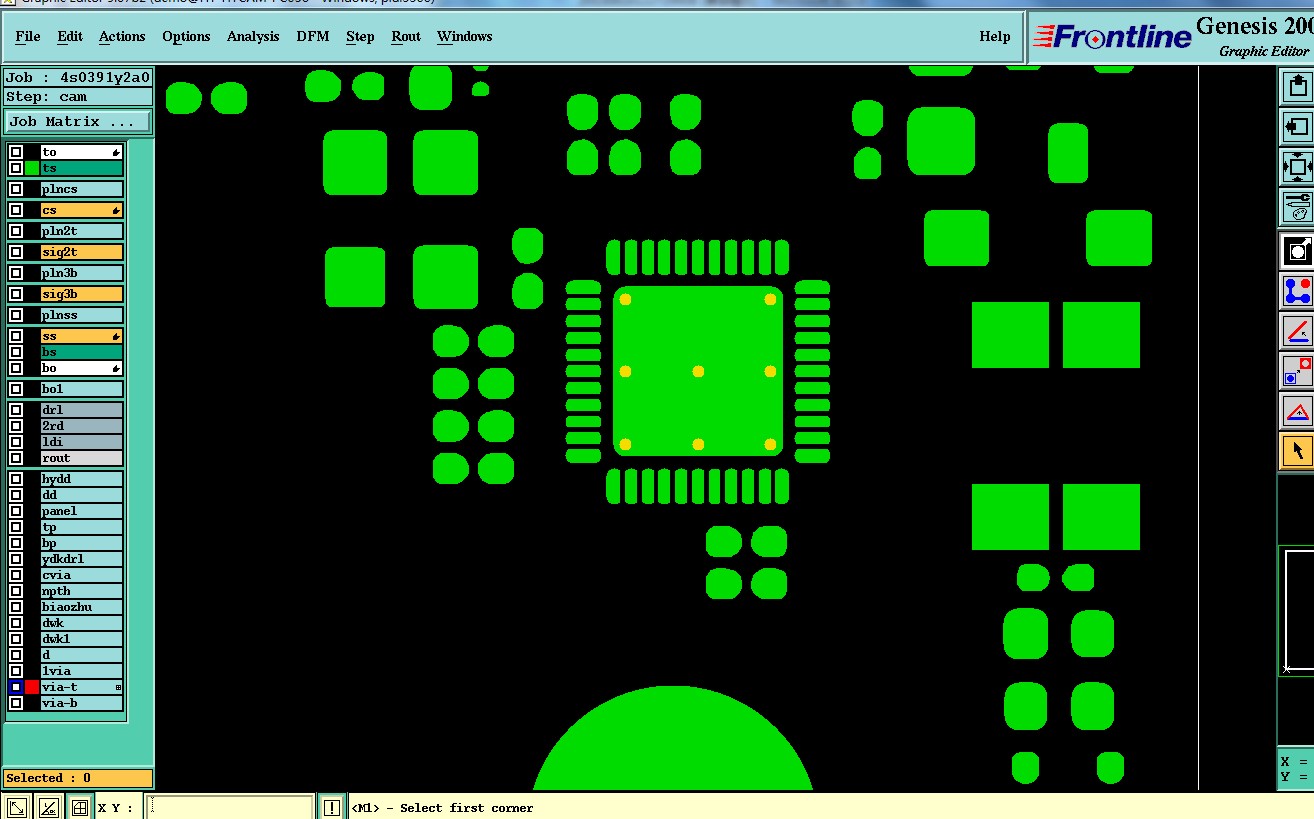1314x819 pixels.
Task: Click the diagonal arrow icon at bottom-left
Action: click(x=16, y=807)
